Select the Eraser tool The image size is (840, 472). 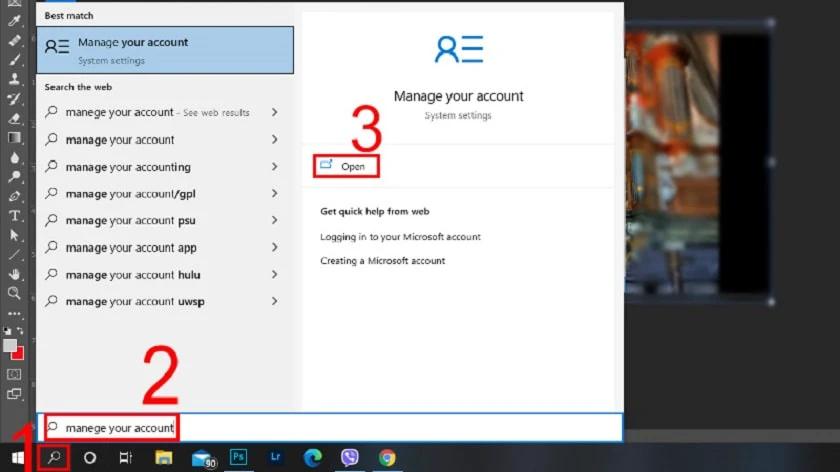coord(14,118)
